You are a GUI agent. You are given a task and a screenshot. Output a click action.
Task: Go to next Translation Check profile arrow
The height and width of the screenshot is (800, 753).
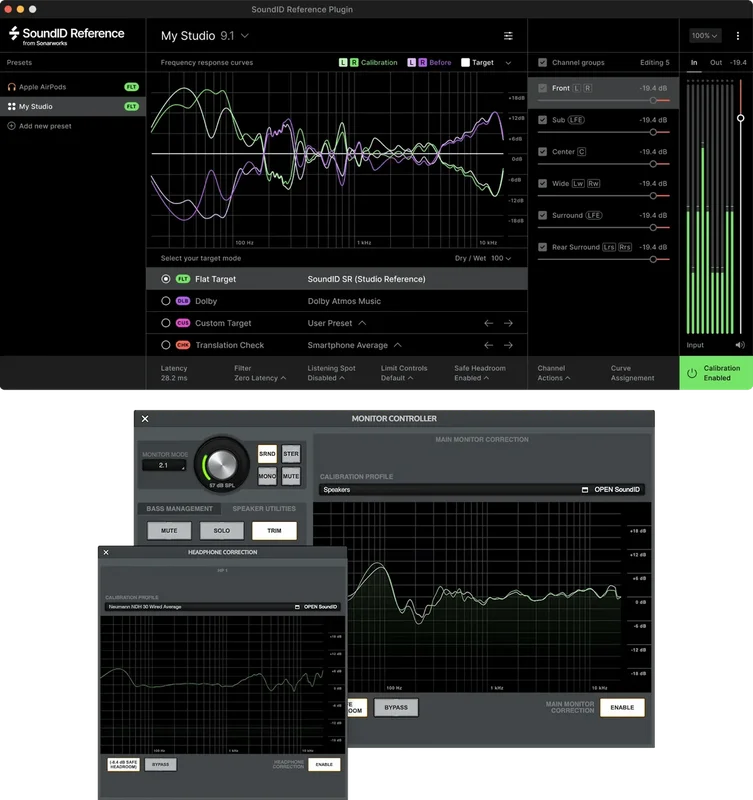pyautogui.click(x=508, y=345)
